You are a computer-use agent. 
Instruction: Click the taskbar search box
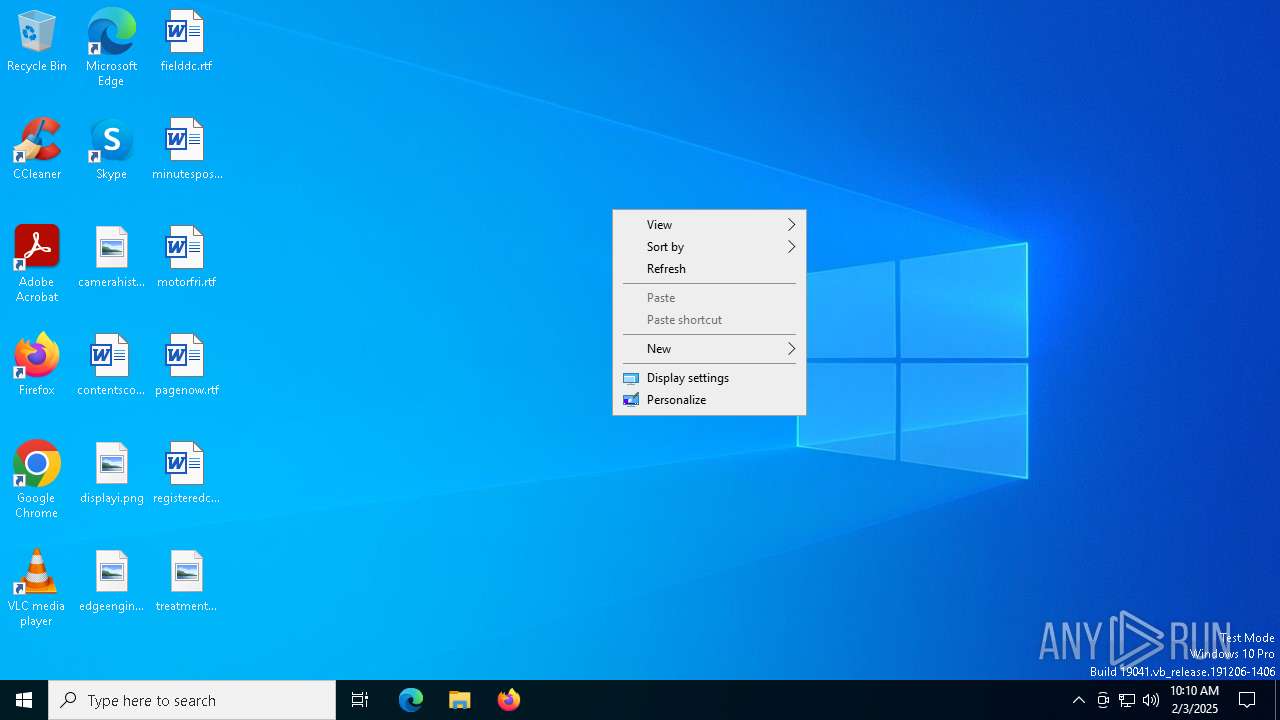click(x=192, y=700)
